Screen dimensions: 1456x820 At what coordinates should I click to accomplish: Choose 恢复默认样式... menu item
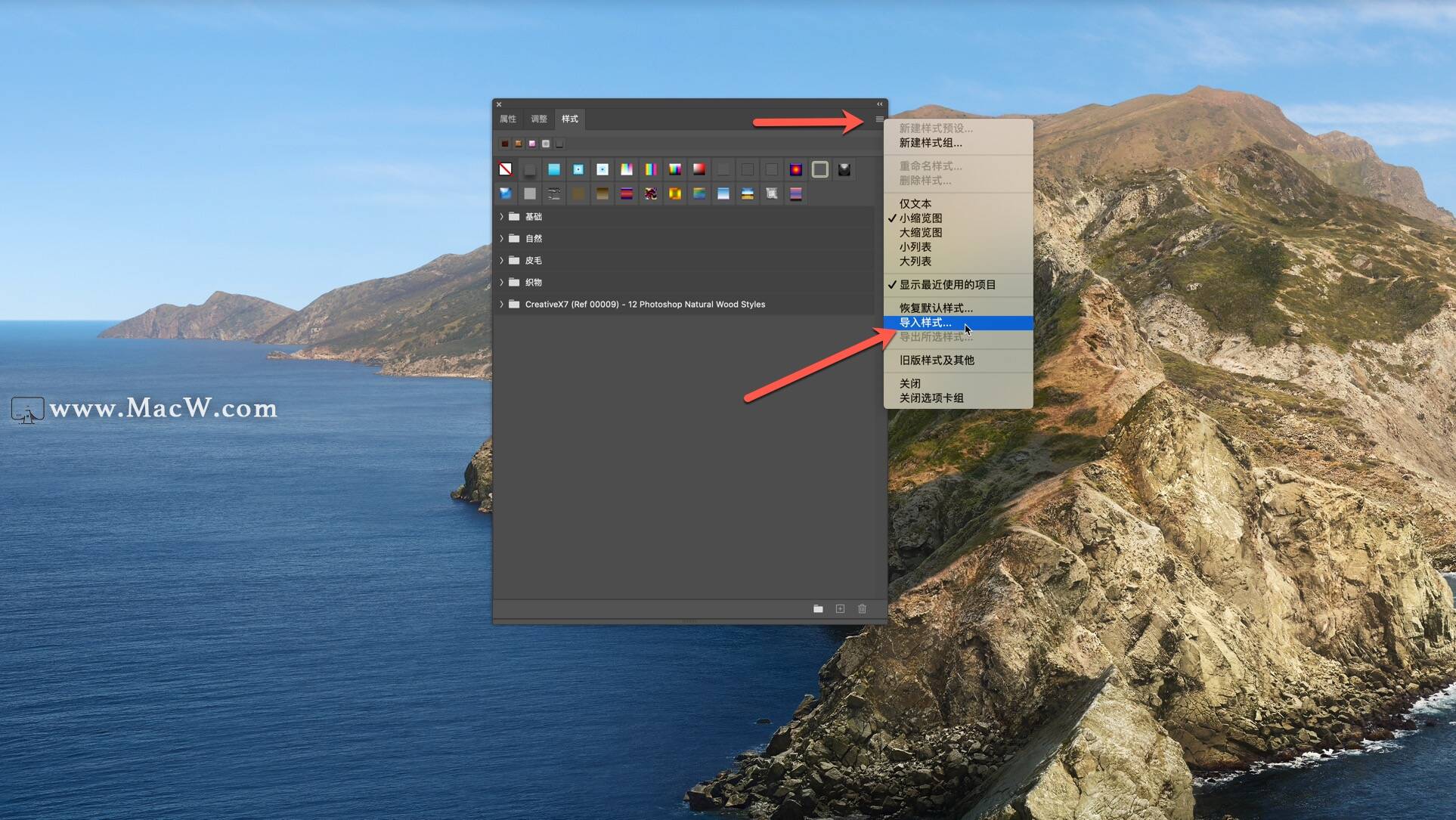click(958, 308)
